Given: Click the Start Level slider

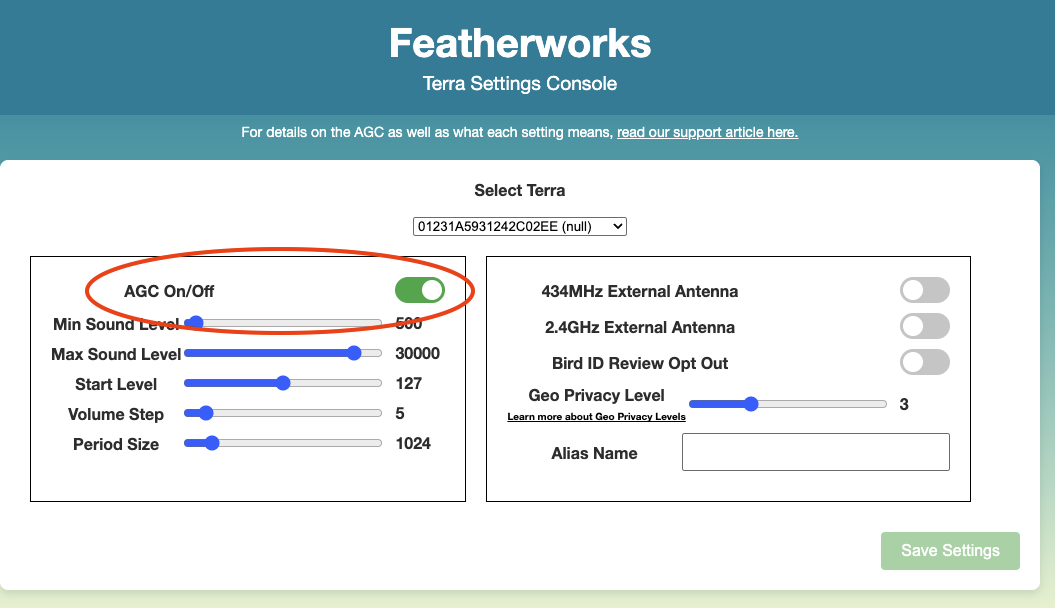Looking at the screenshot, I should tap(283, 383).
